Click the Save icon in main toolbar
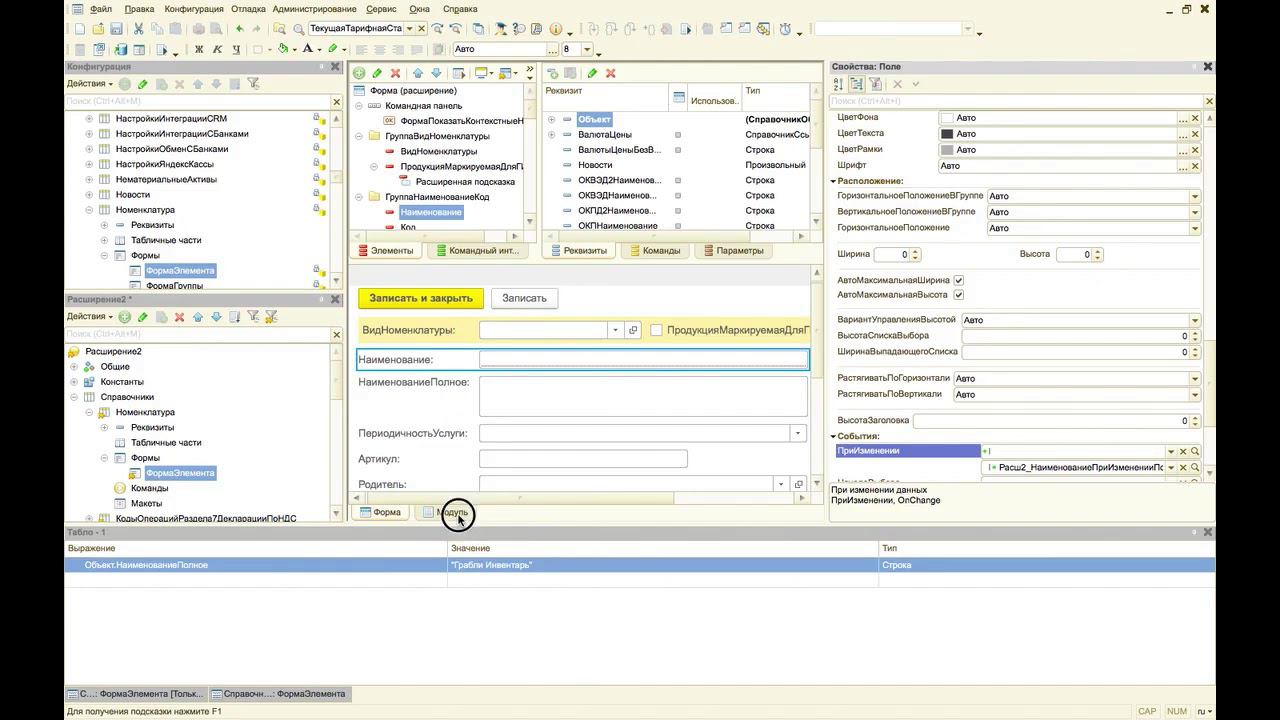The height and width of the screenshot is (720, 1280). coord(117,29)
